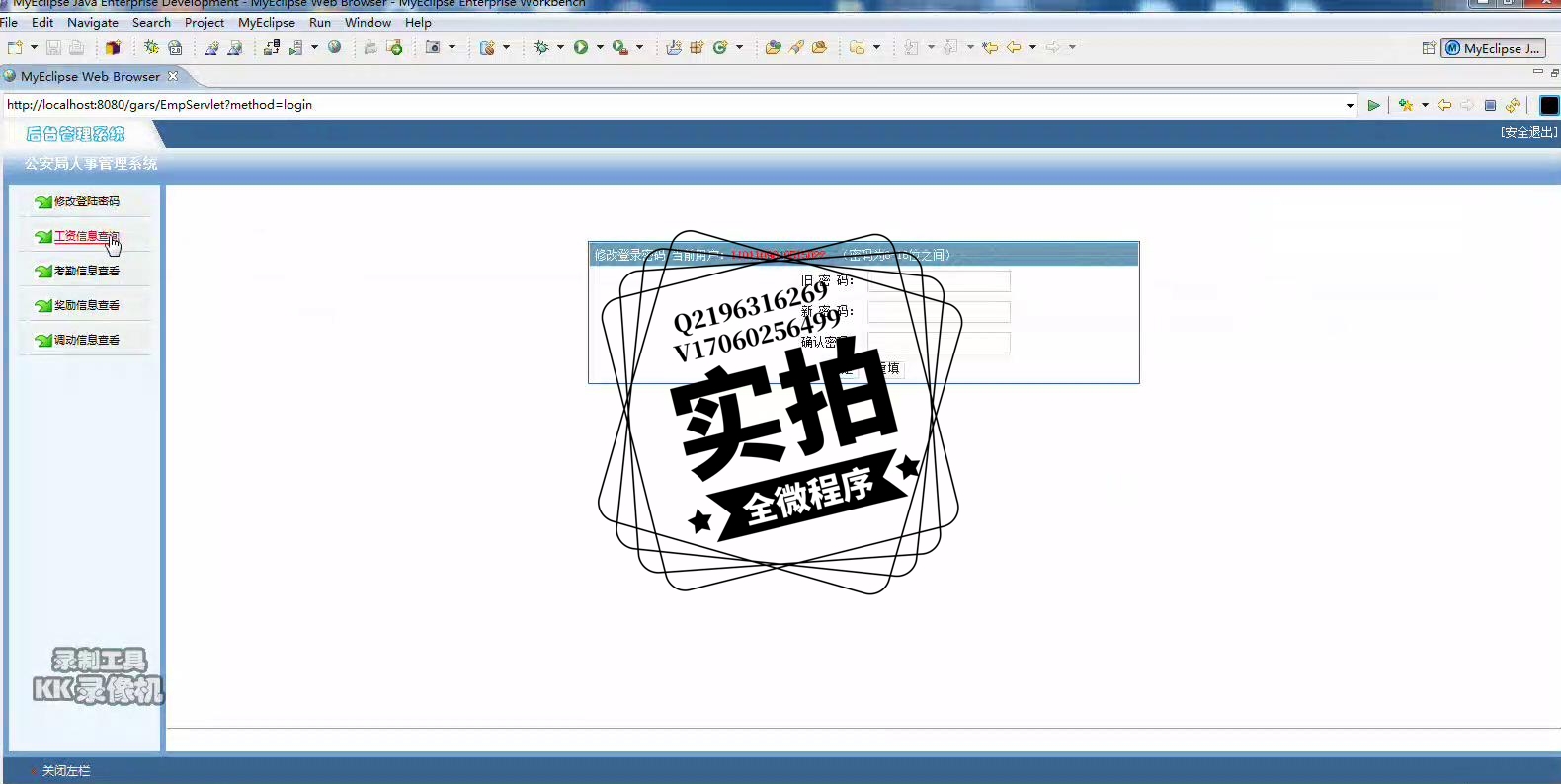Click the 安全退出 logout link

coord(1528,132)
